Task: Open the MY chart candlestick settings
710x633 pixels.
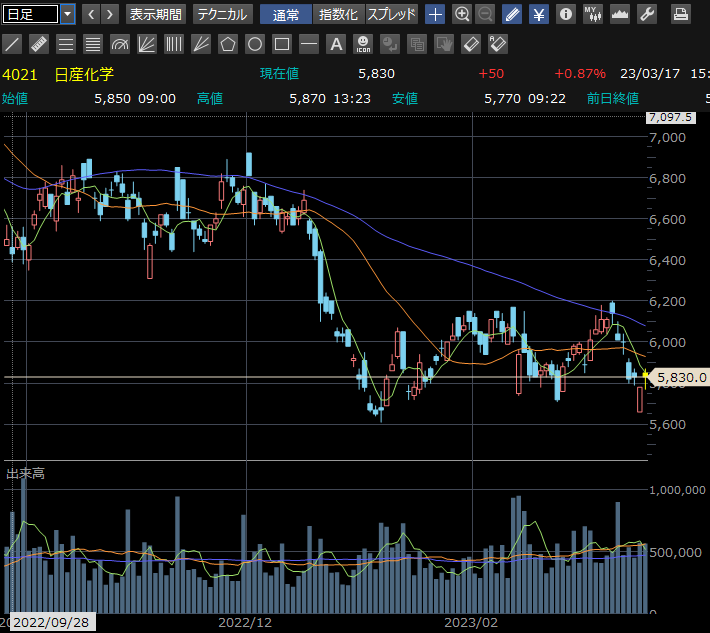Action: click(593, 14)
